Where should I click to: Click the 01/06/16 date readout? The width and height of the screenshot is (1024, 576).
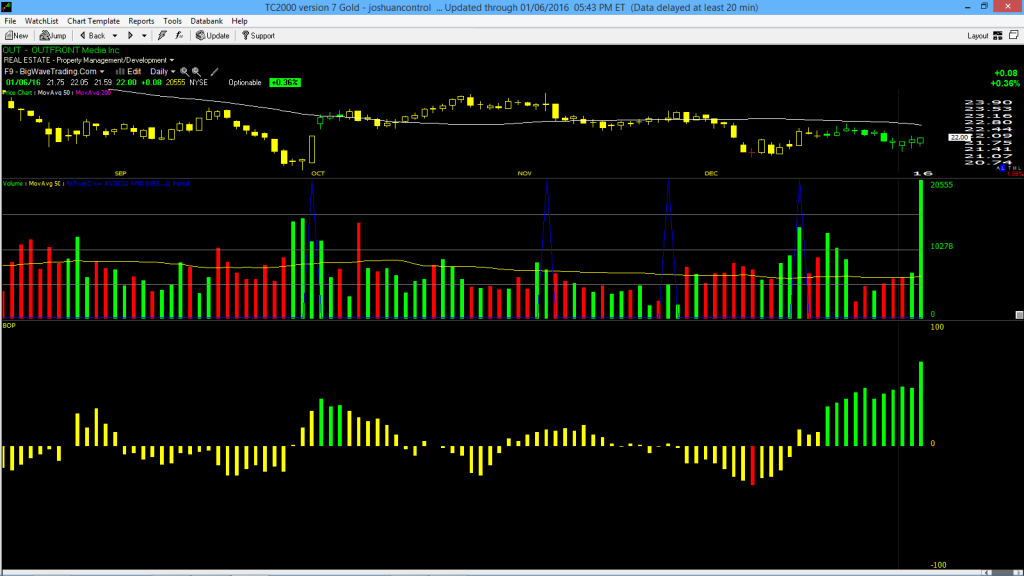24,82
